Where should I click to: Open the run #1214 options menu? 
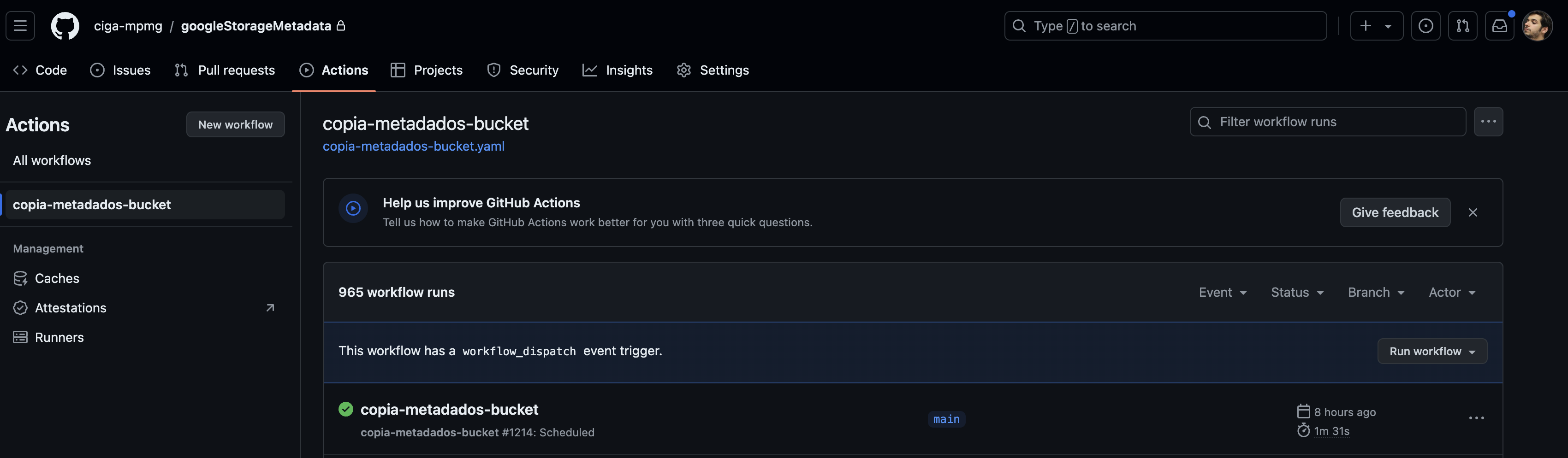pos(1476,418)
